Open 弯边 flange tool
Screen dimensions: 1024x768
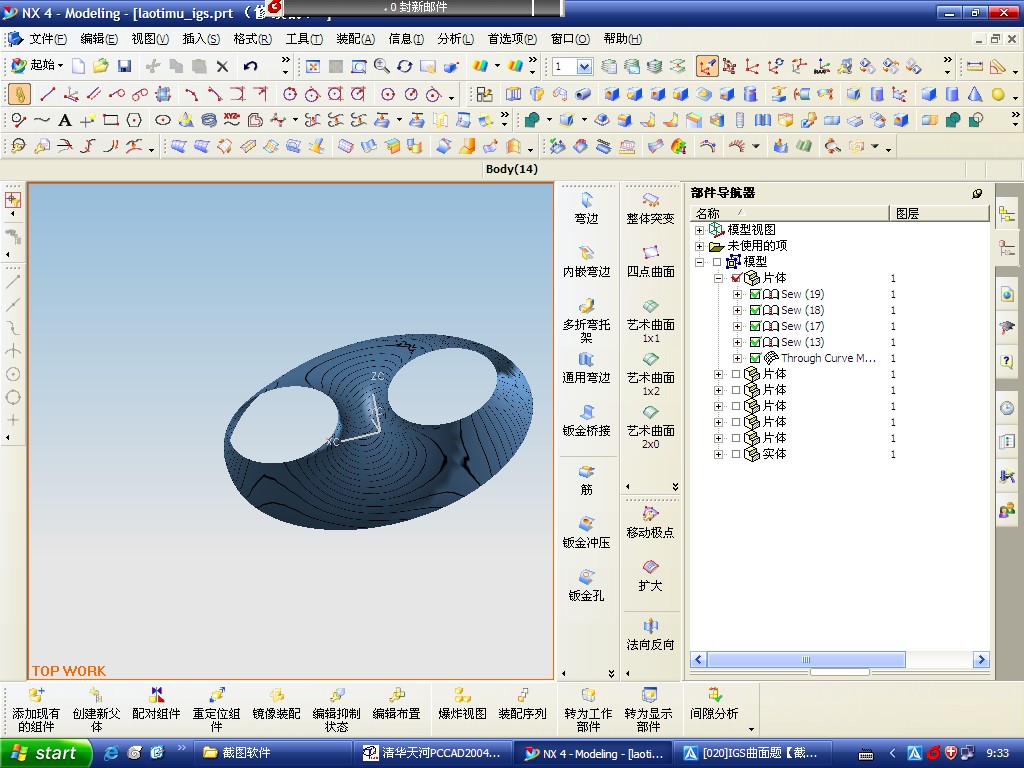coord(586,209)
